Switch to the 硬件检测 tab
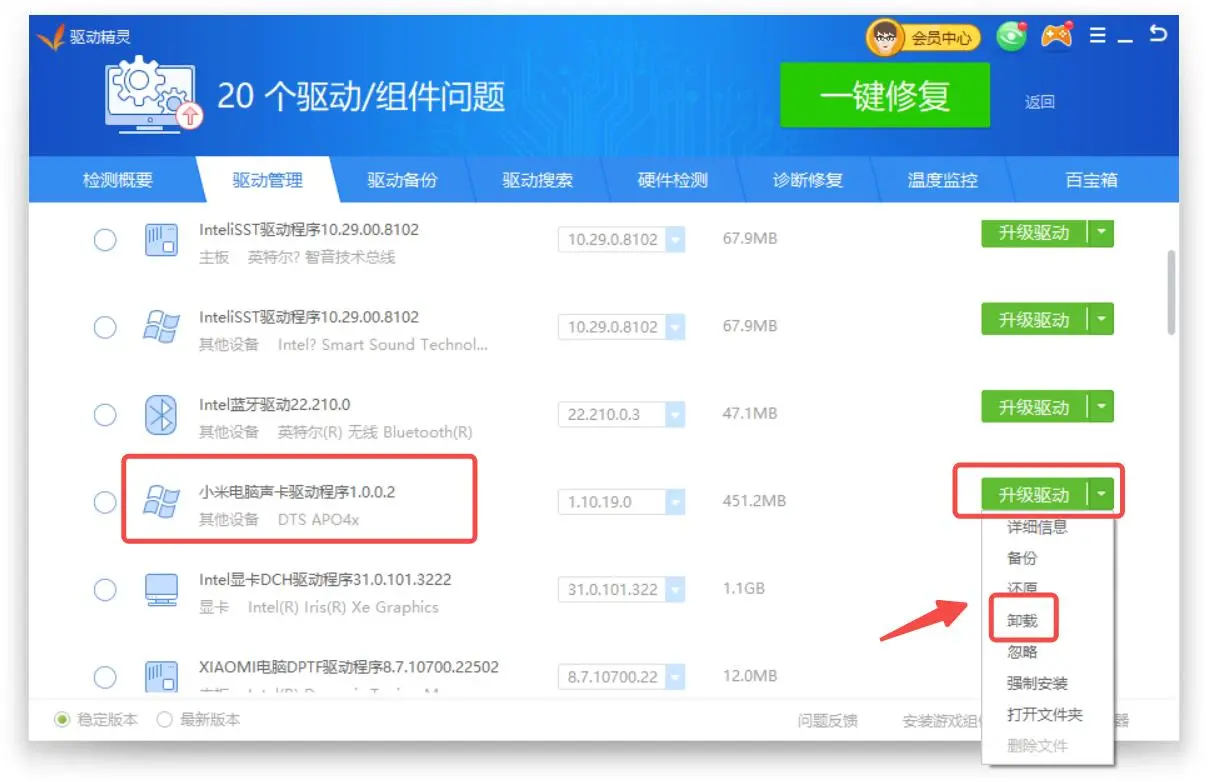This screenshot has width=1208, height=782. (672, 181)
